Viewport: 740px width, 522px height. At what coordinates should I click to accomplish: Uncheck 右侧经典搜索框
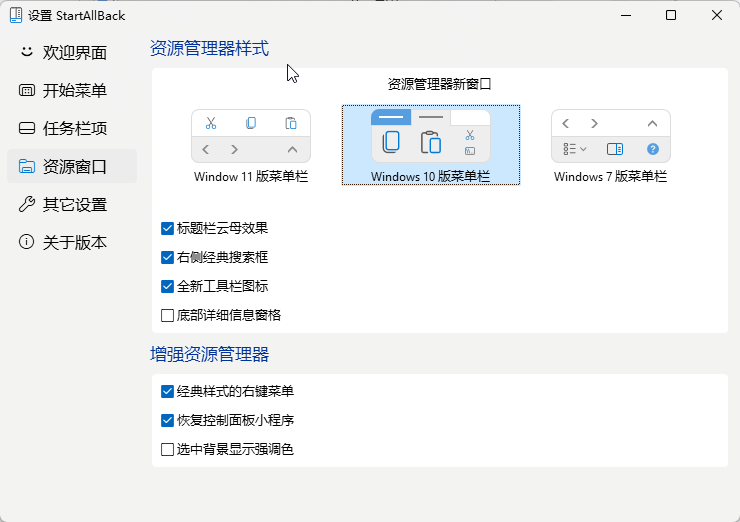click(168, 257)
